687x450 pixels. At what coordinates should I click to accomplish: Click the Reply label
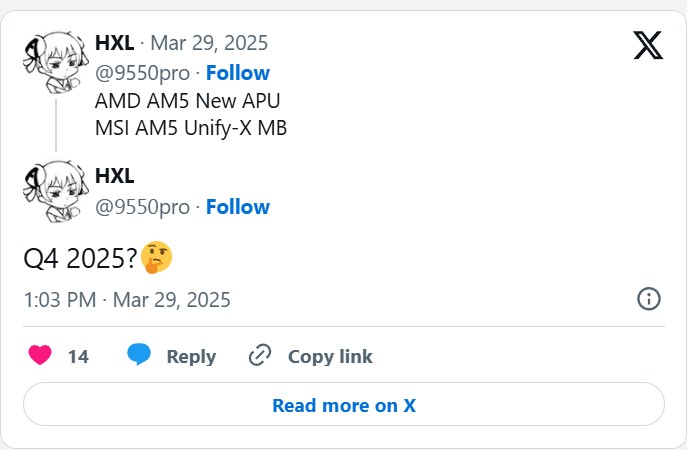(191, 357)
